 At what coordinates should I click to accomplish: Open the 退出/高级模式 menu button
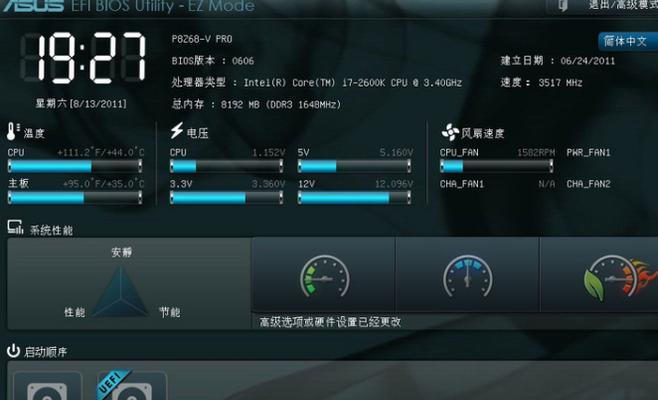(x=623, y=5)
